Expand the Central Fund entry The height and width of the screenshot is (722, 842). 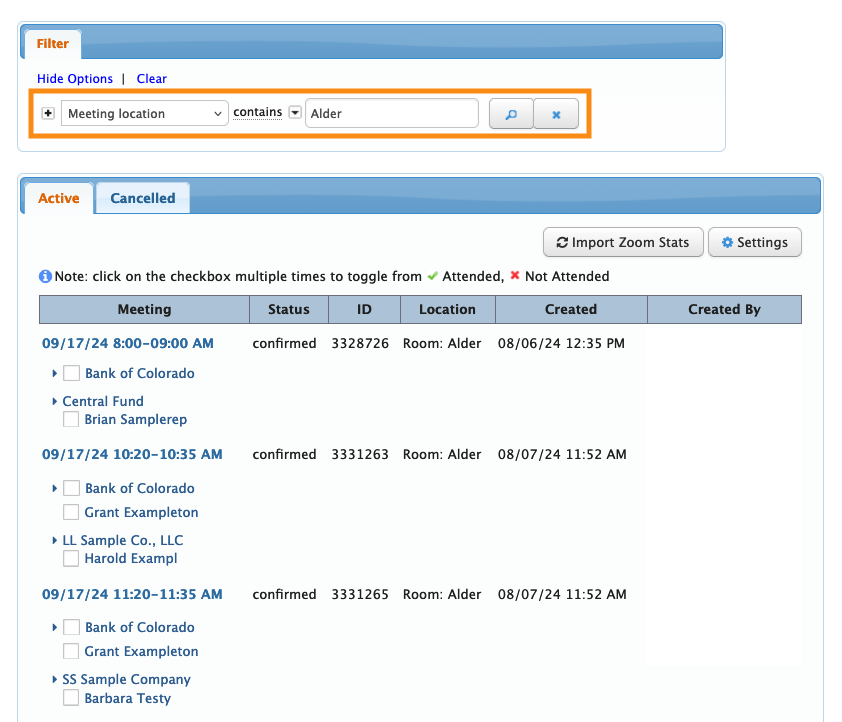tap(55, 401)
